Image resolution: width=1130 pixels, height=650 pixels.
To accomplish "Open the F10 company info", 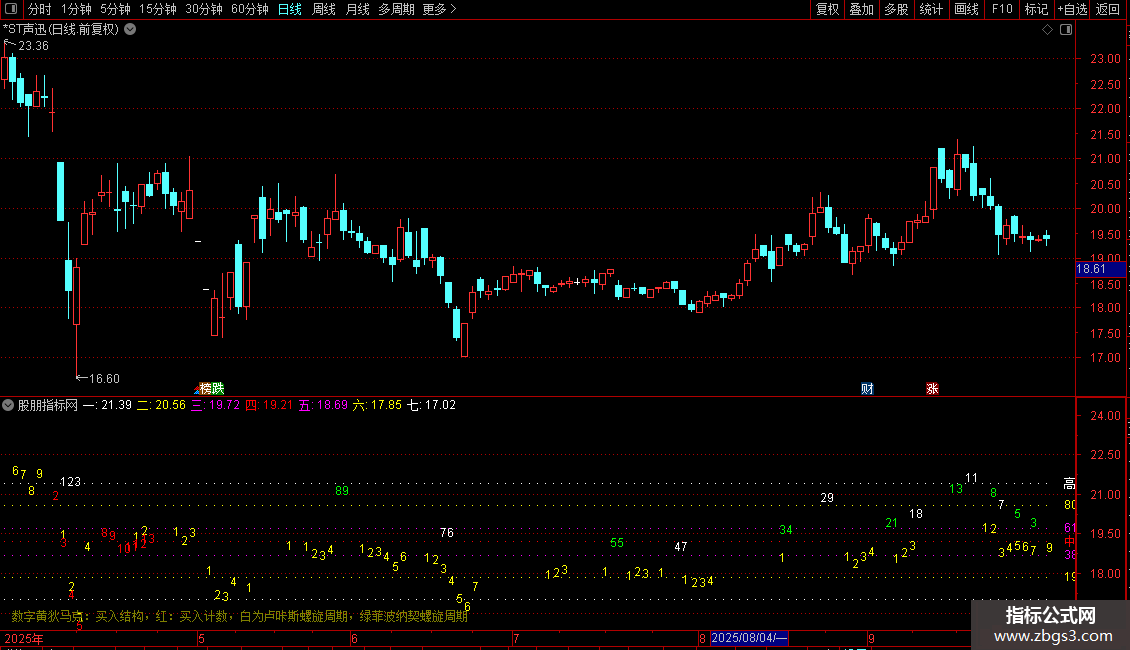I will [1002, 9].
